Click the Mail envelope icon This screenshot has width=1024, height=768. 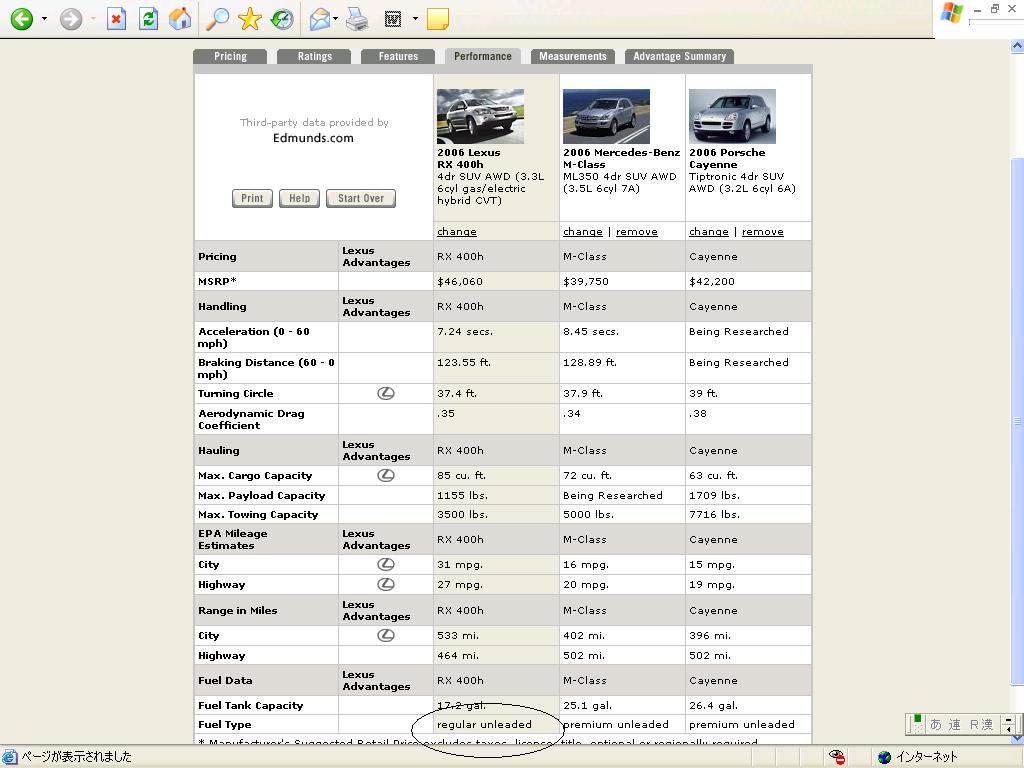pyautogui.click(x=319, y=20)
